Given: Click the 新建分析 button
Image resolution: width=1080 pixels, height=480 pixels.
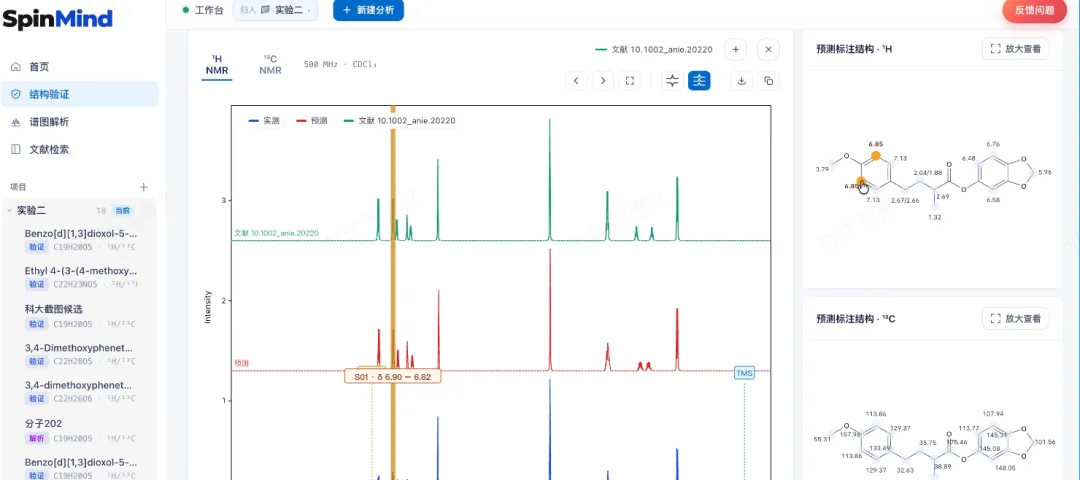Looking at the screenshot, I should (368, 10).
